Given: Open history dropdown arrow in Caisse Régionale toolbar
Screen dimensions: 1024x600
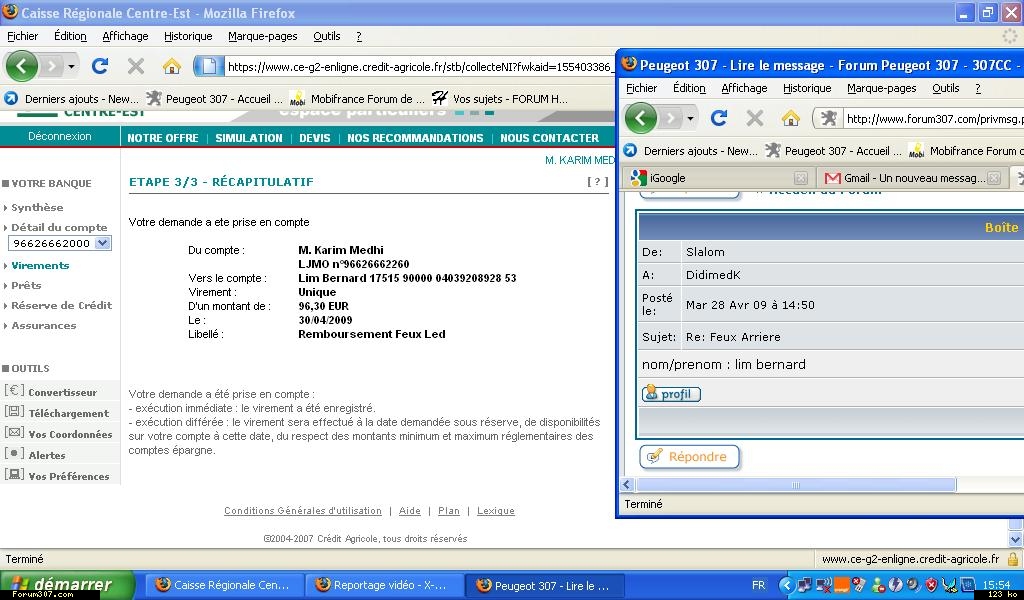Looking at the screenshot, I should pos(71,66).
